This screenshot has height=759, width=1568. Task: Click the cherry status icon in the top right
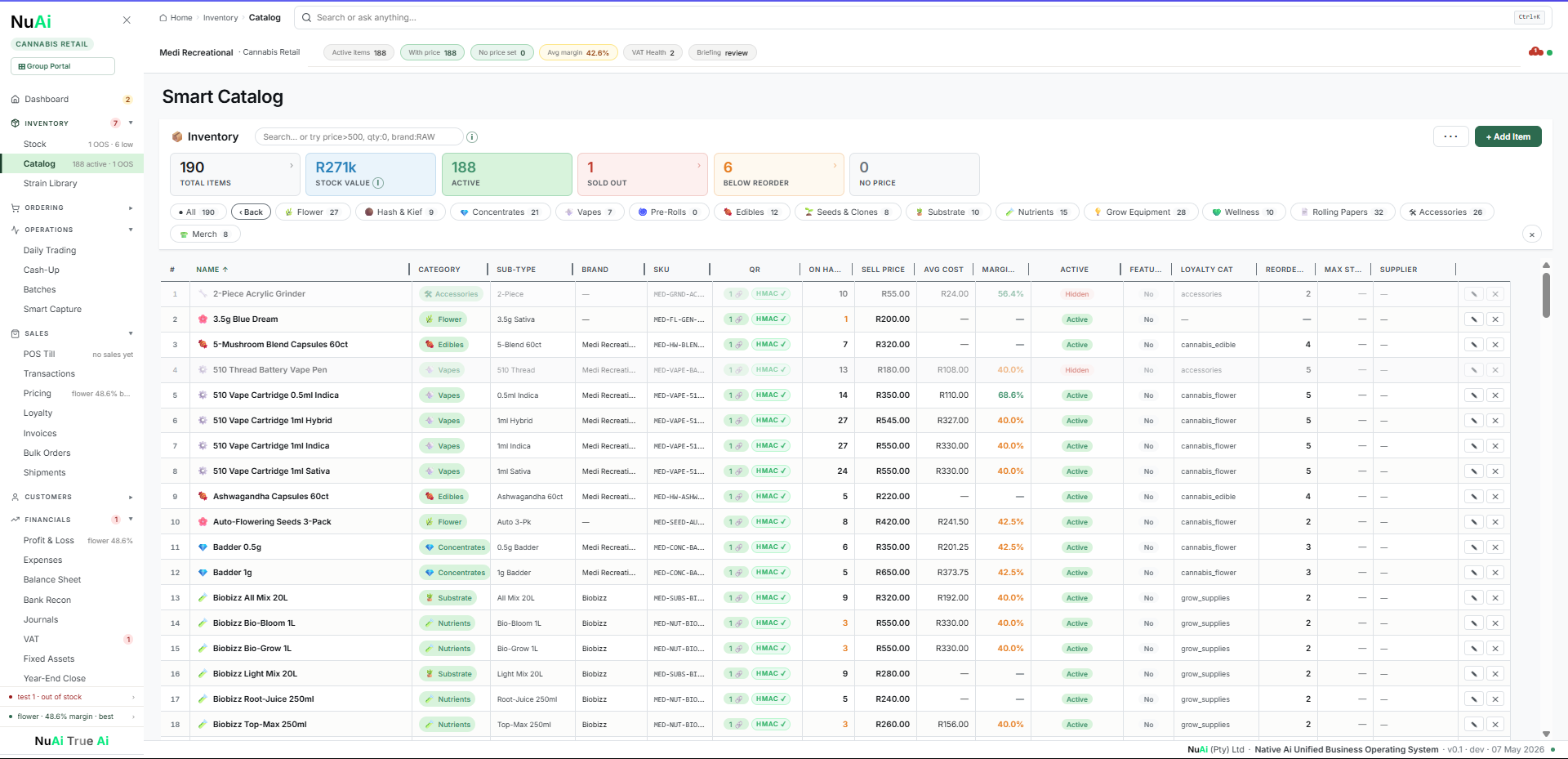pos(1535,51)
